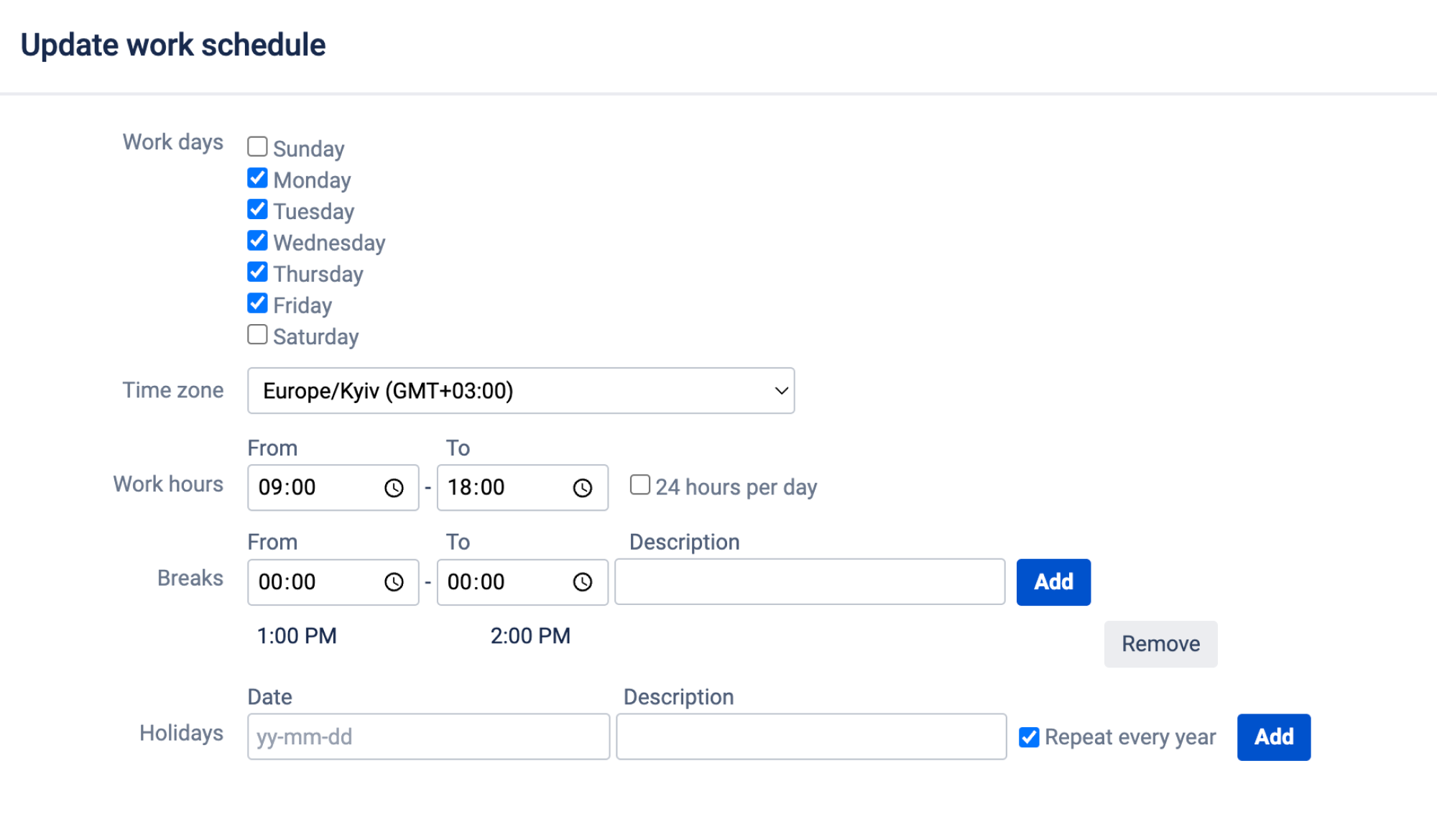
Task: Remove the 1:00 PM break
Action: point(1160,644)
